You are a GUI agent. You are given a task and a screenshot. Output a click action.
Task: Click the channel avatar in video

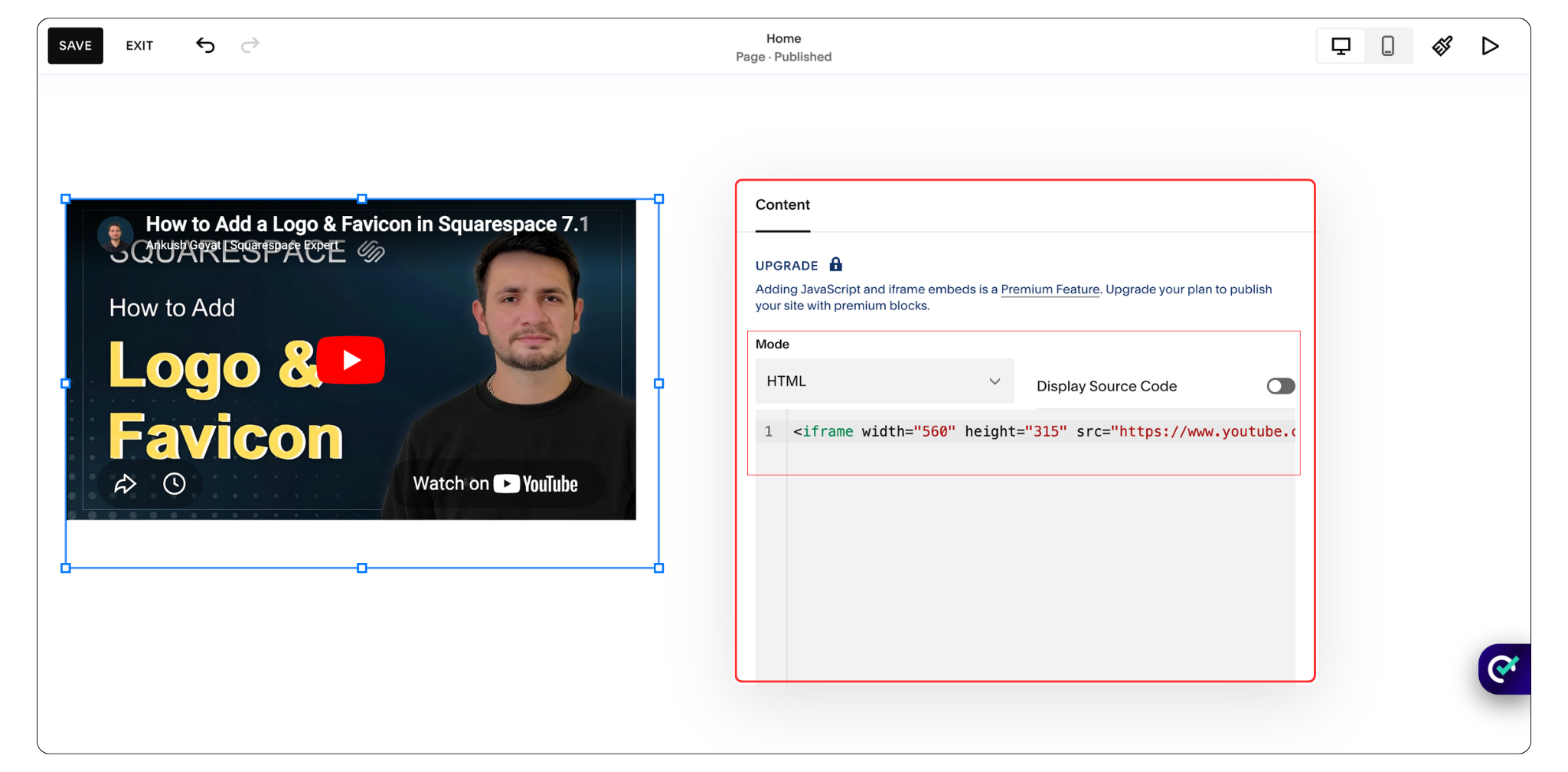116,233
